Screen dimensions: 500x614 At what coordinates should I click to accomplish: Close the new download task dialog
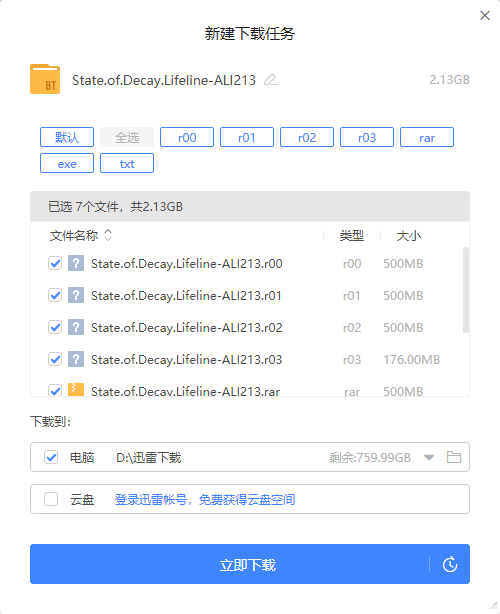(485, 15)
